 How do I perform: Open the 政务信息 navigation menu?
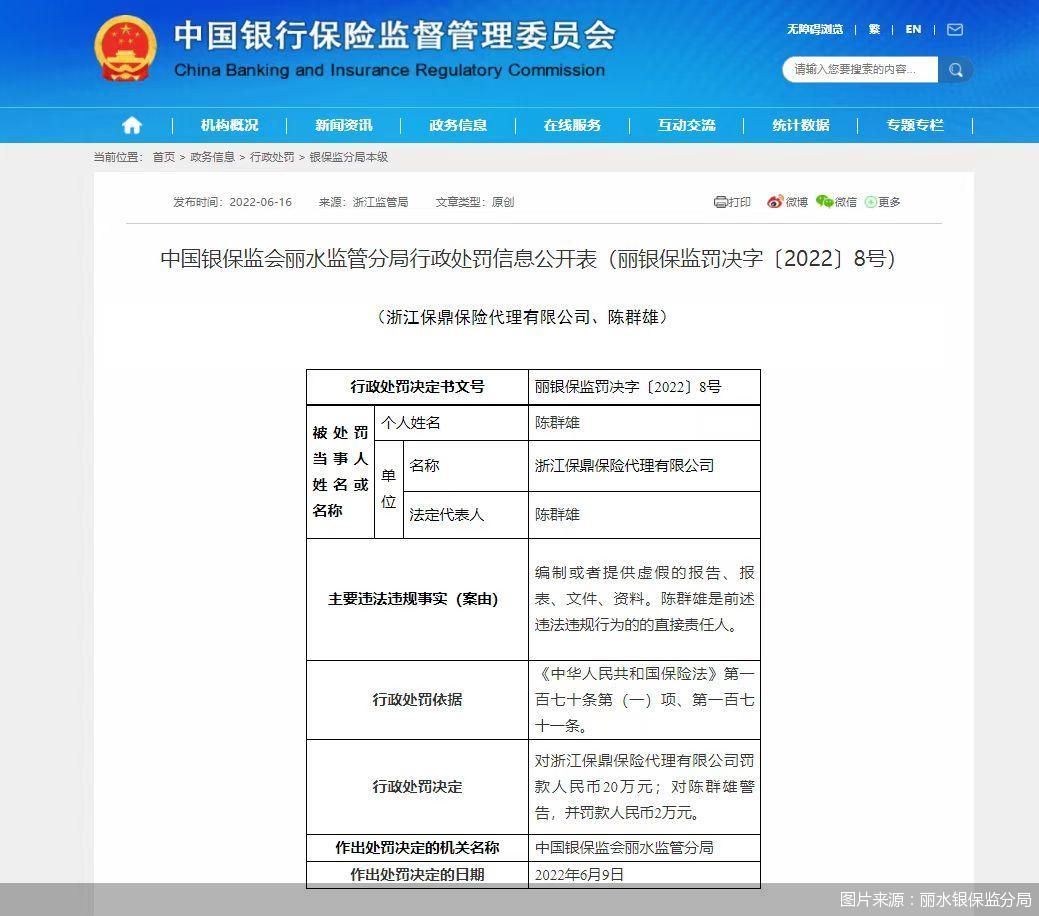[458, 125]
